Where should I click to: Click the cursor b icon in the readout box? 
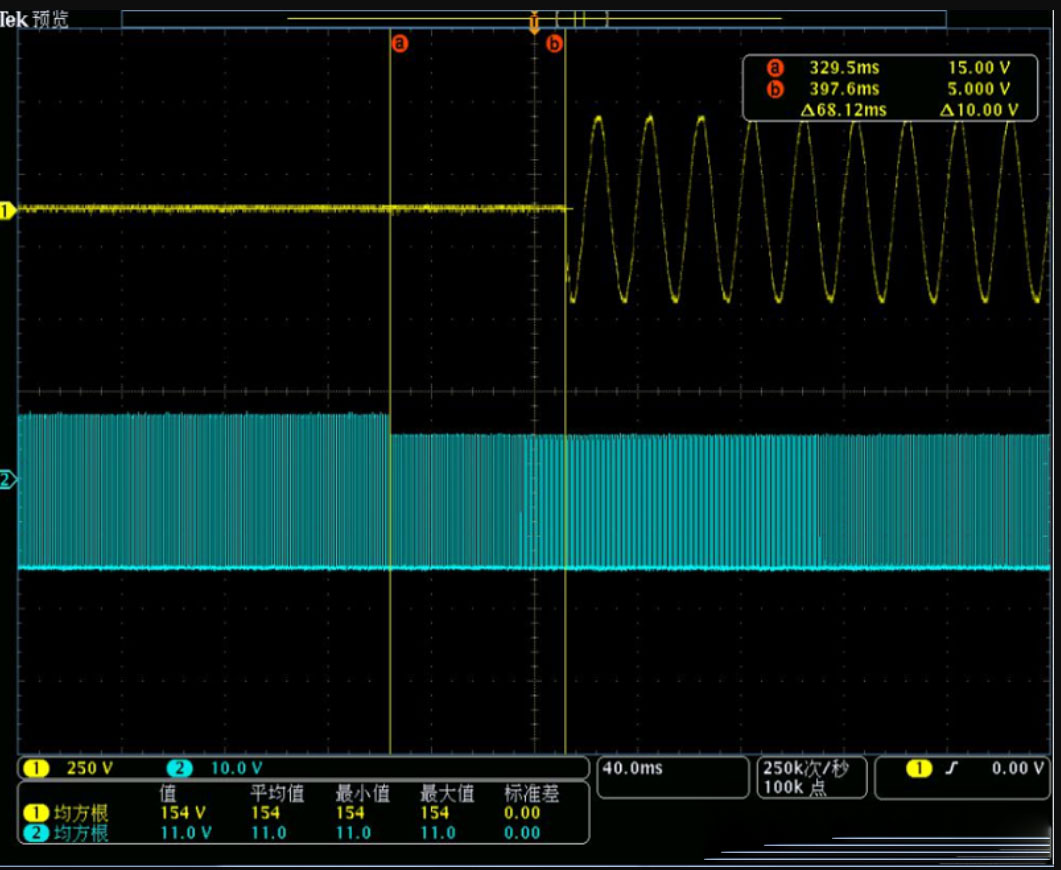point(775,89)
